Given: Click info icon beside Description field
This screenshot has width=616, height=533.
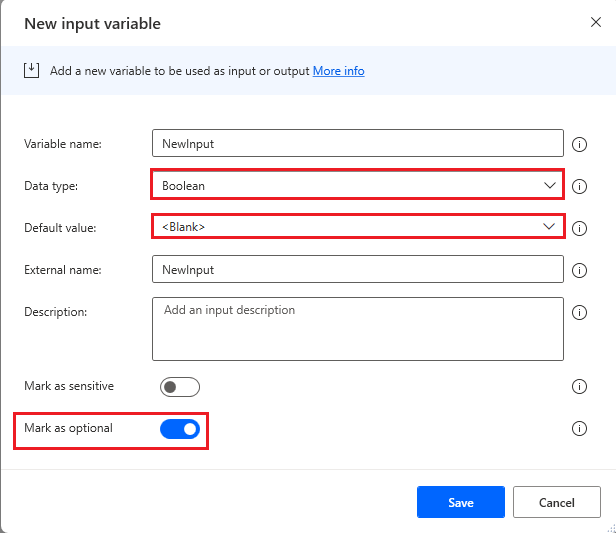Looking at the screenshot, I should [579, 312].
